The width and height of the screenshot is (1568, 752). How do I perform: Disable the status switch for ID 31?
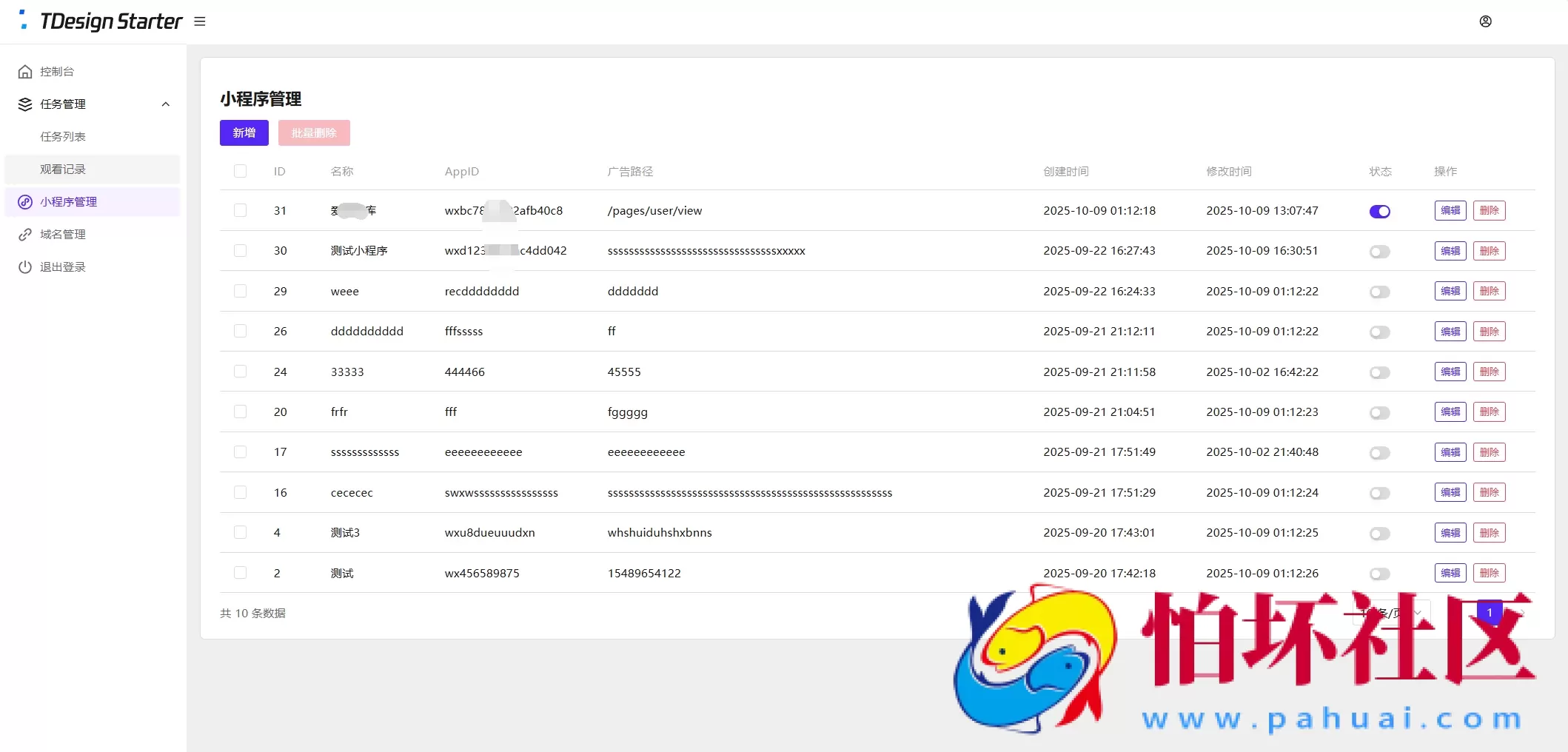pyautogui.click(x=1379, y=212)
